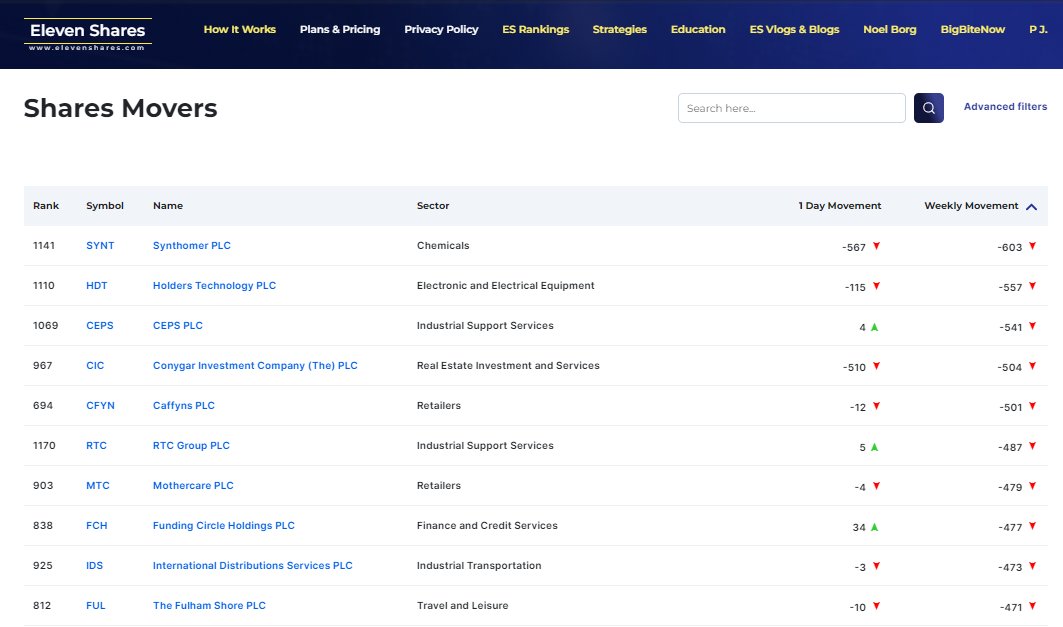Open Privacy Policy page
The height and width of the screenshot is (627, 1063).
[x=441, y=29]
